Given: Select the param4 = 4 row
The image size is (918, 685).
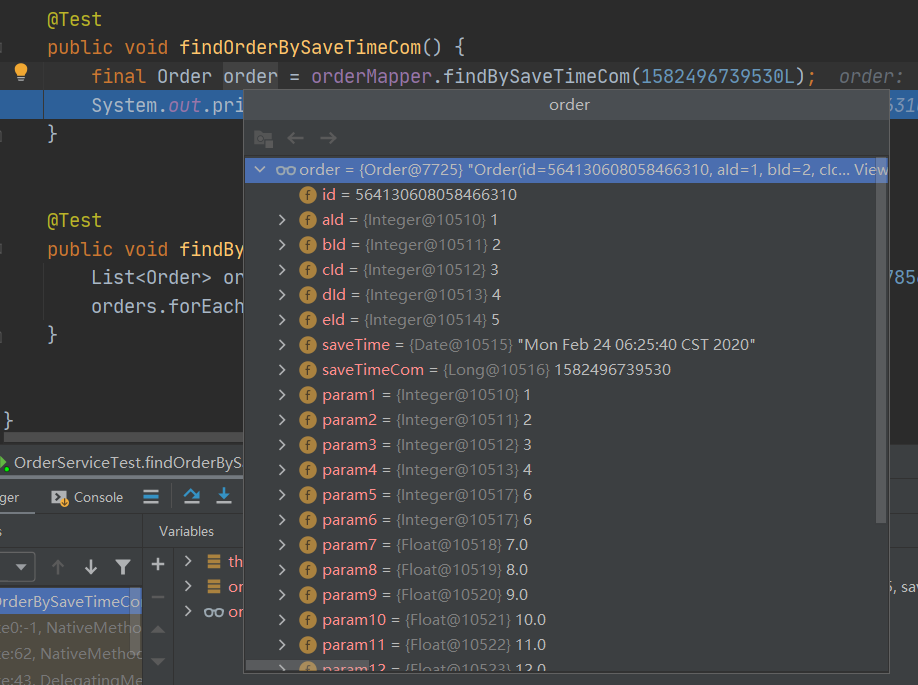Looking at the screenshot, I should tap(560, 470).
